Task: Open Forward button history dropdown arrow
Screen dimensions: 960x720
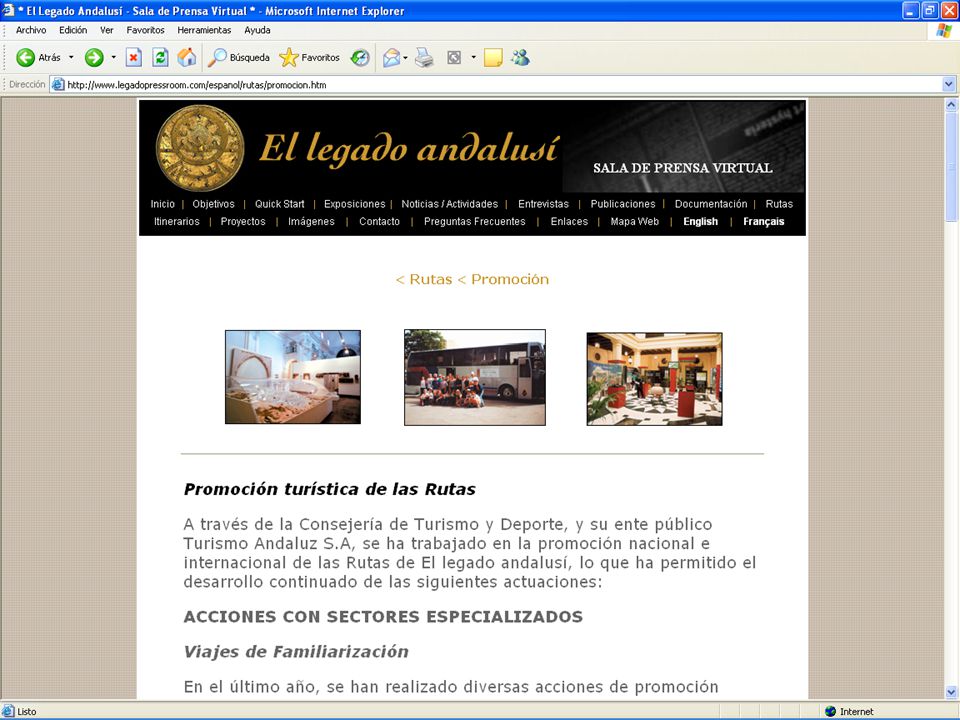Action: pos(113,58)
